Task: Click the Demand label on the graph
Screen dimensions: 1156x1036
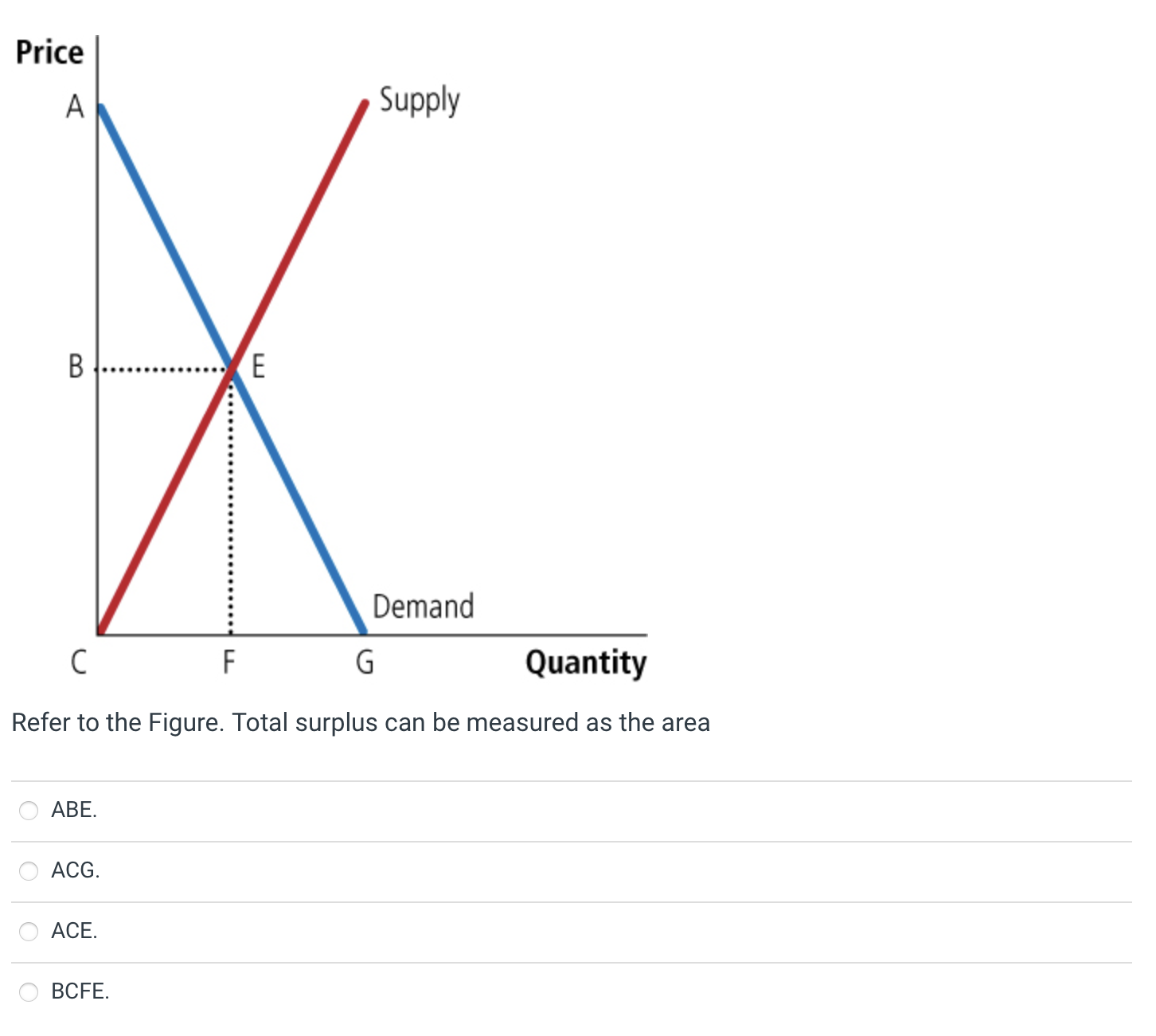Action: point(423,607)
